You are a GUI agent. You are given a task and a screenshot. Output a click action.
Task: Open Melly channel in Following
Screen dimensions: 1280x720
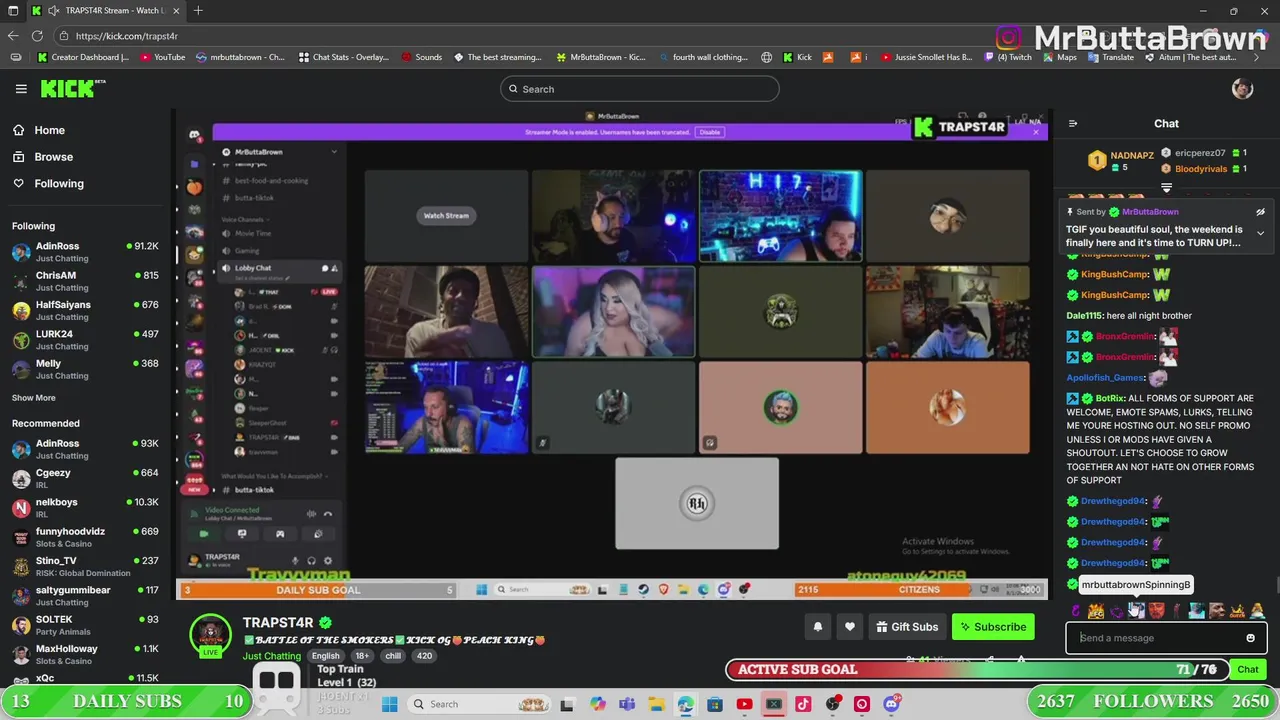coord(85,369)
